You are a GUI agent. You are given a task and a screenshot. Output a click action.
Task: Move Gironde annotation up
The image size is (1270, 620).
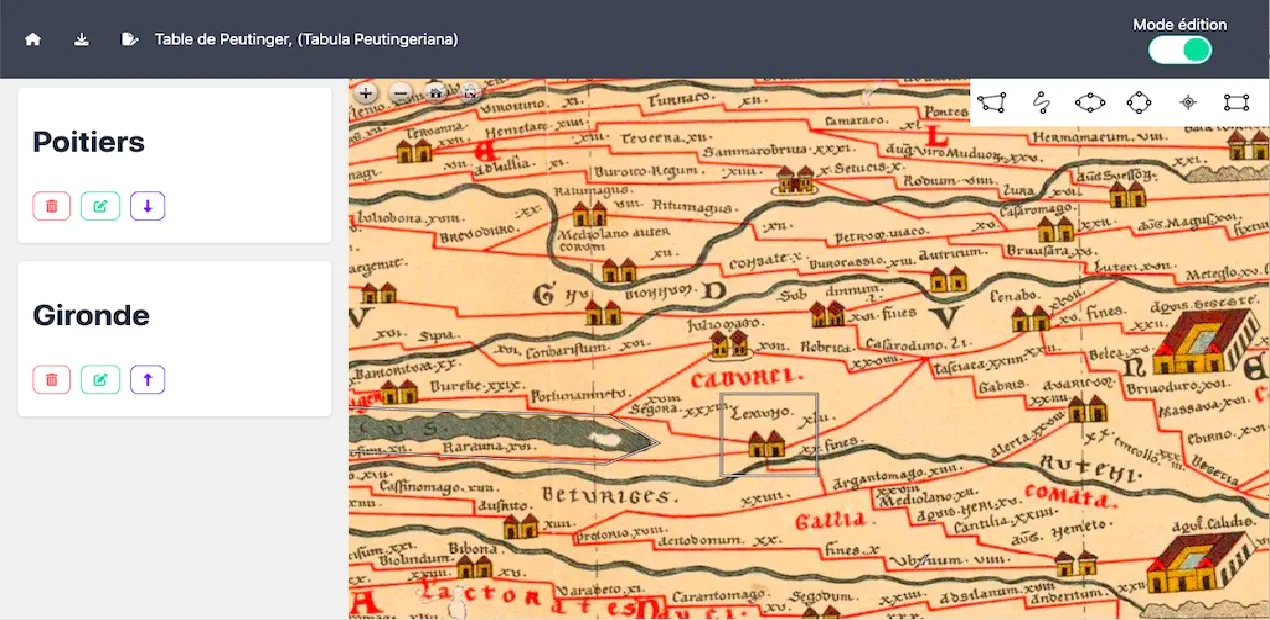[148, 380]
